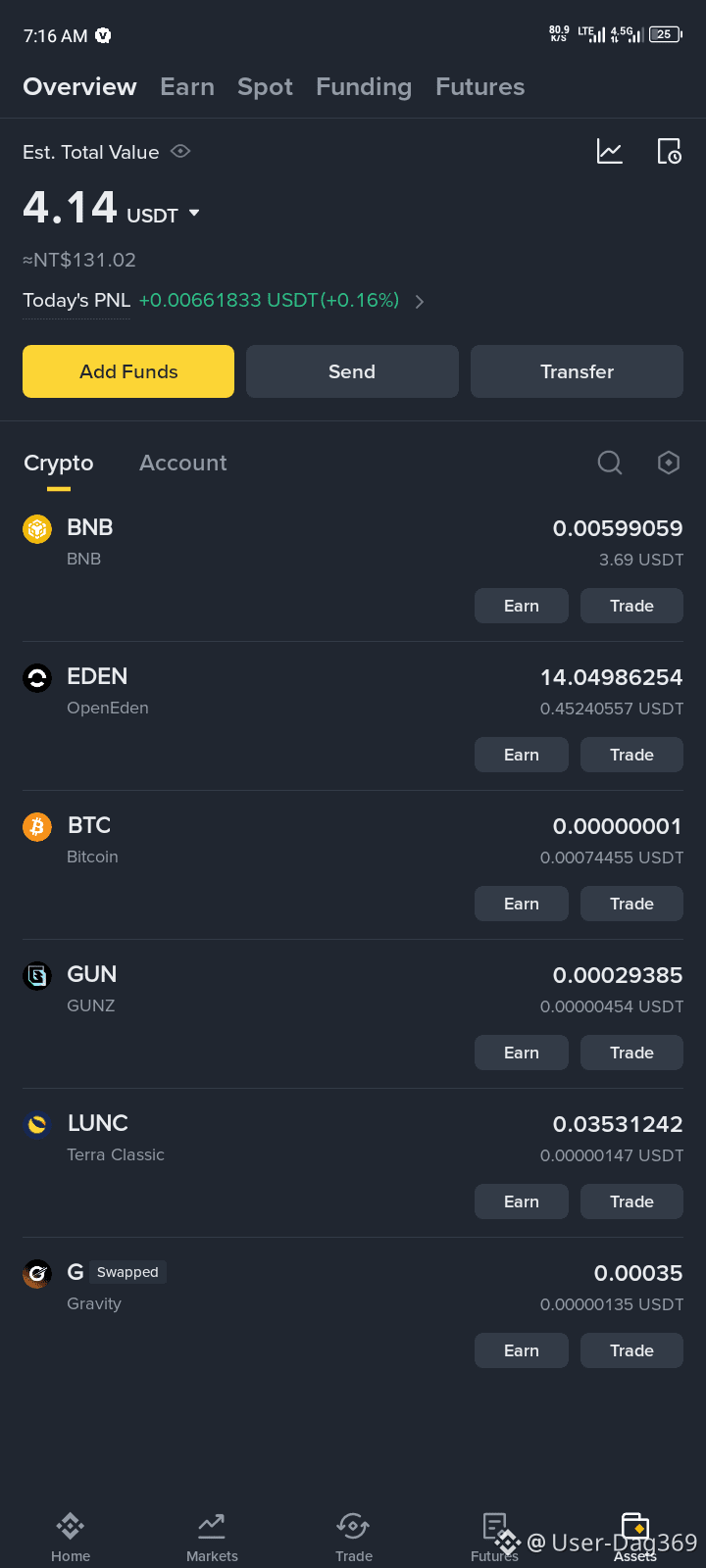706x1568 pixels.
Task: Open the hexagon asset settings icon
Action: [669, 463]
